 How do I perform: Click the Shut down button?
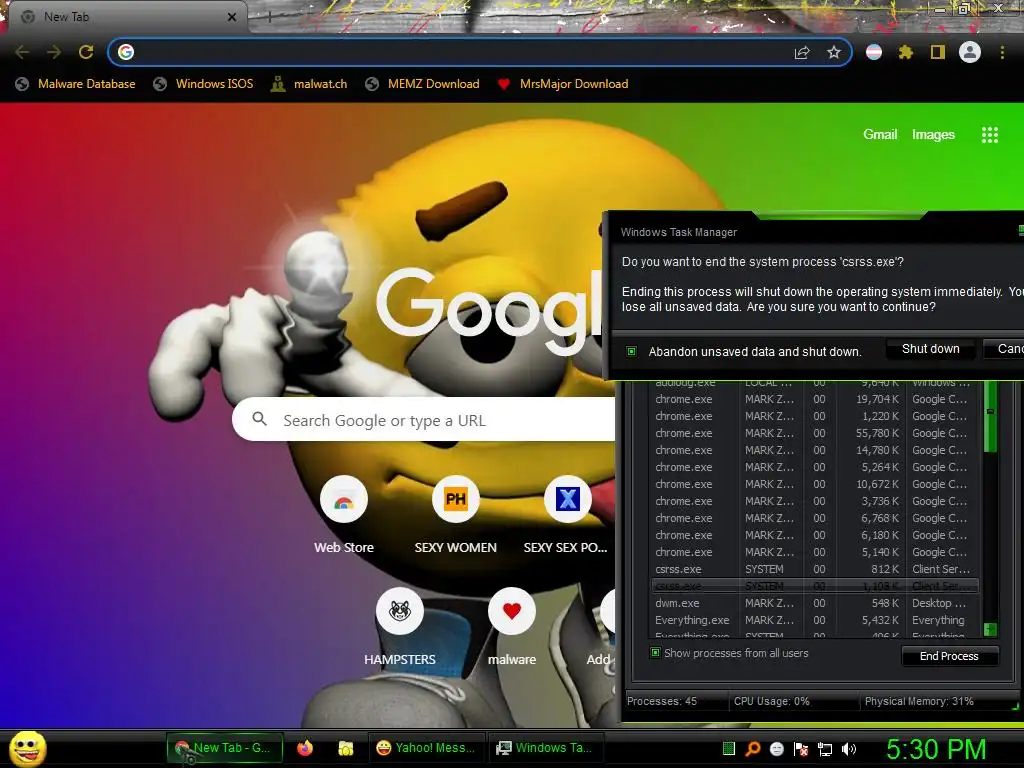click(x=931, y=349)
